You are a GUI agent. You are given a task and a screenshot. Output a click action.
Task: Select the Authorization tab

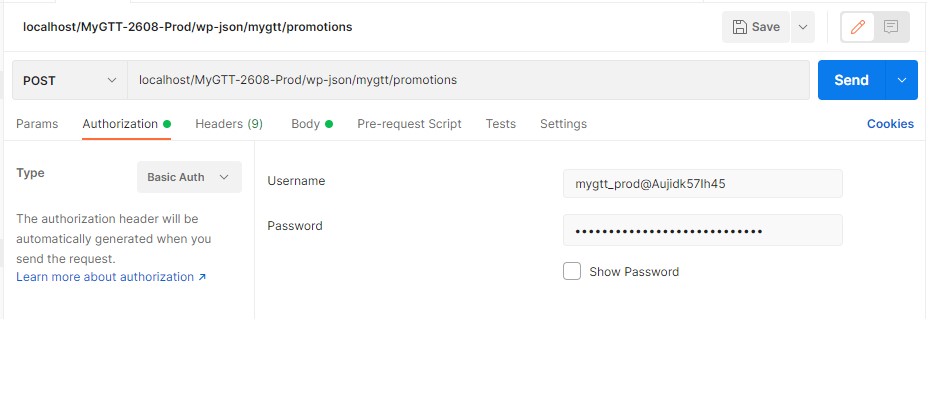(120, 124)
